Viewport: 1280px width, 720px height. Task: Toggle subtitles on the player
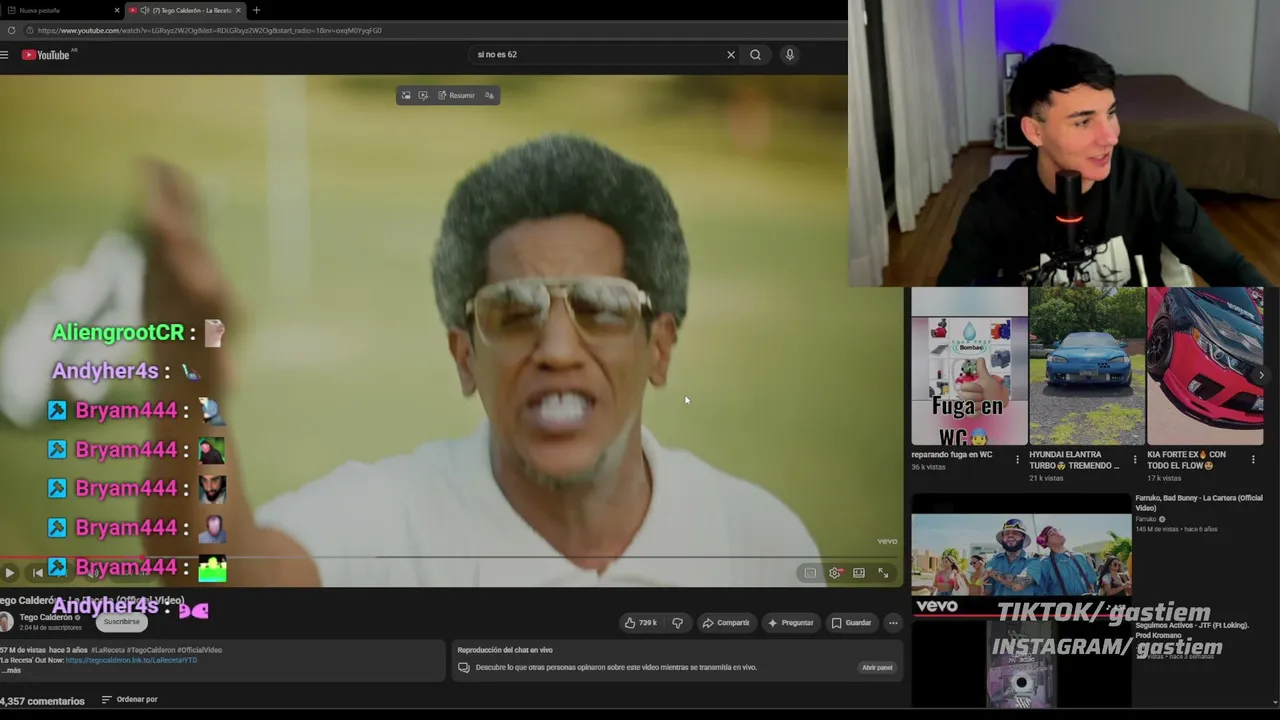pos(810,573)
